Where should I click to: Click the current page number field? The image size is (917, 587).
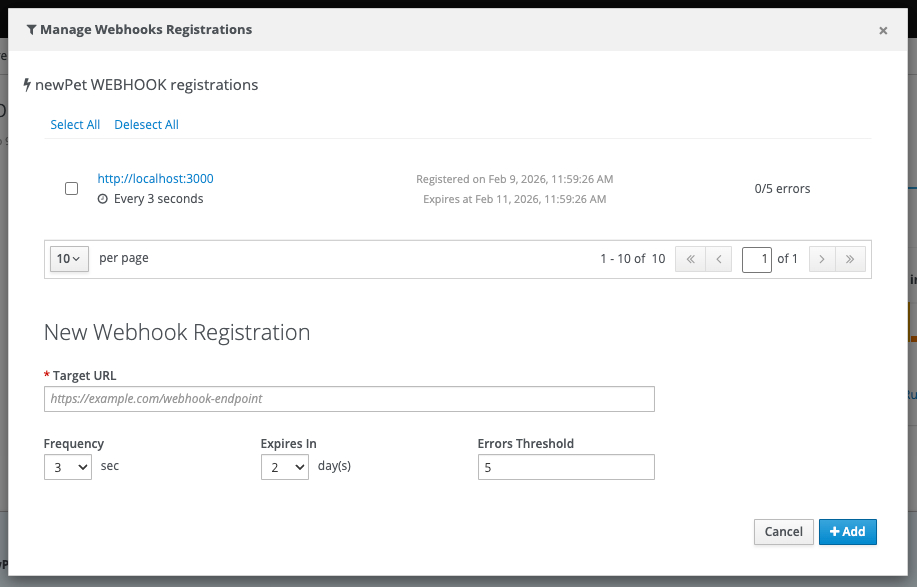757,259
